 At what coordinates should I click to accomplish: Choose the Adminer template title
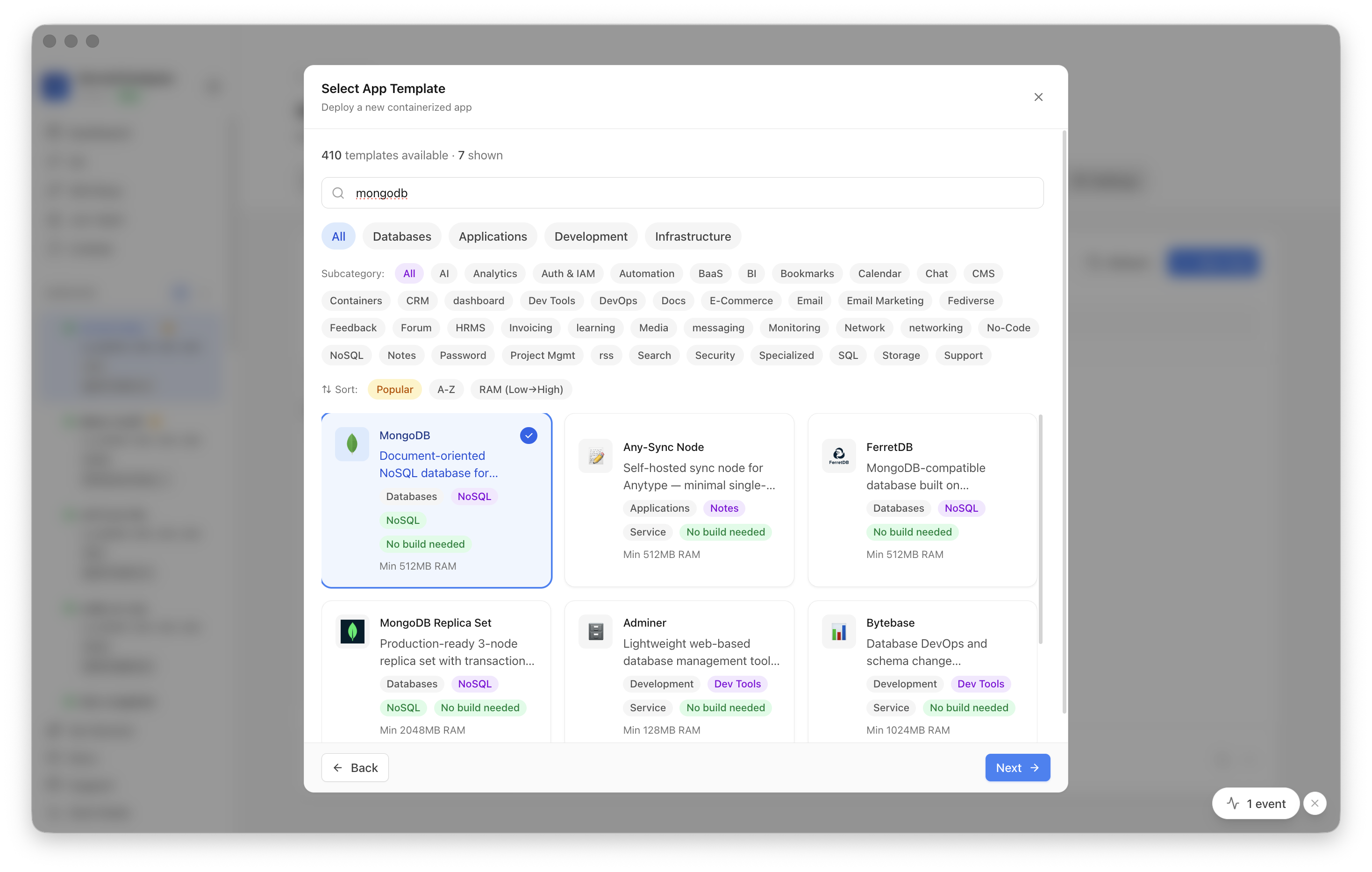tap(644, 622)
